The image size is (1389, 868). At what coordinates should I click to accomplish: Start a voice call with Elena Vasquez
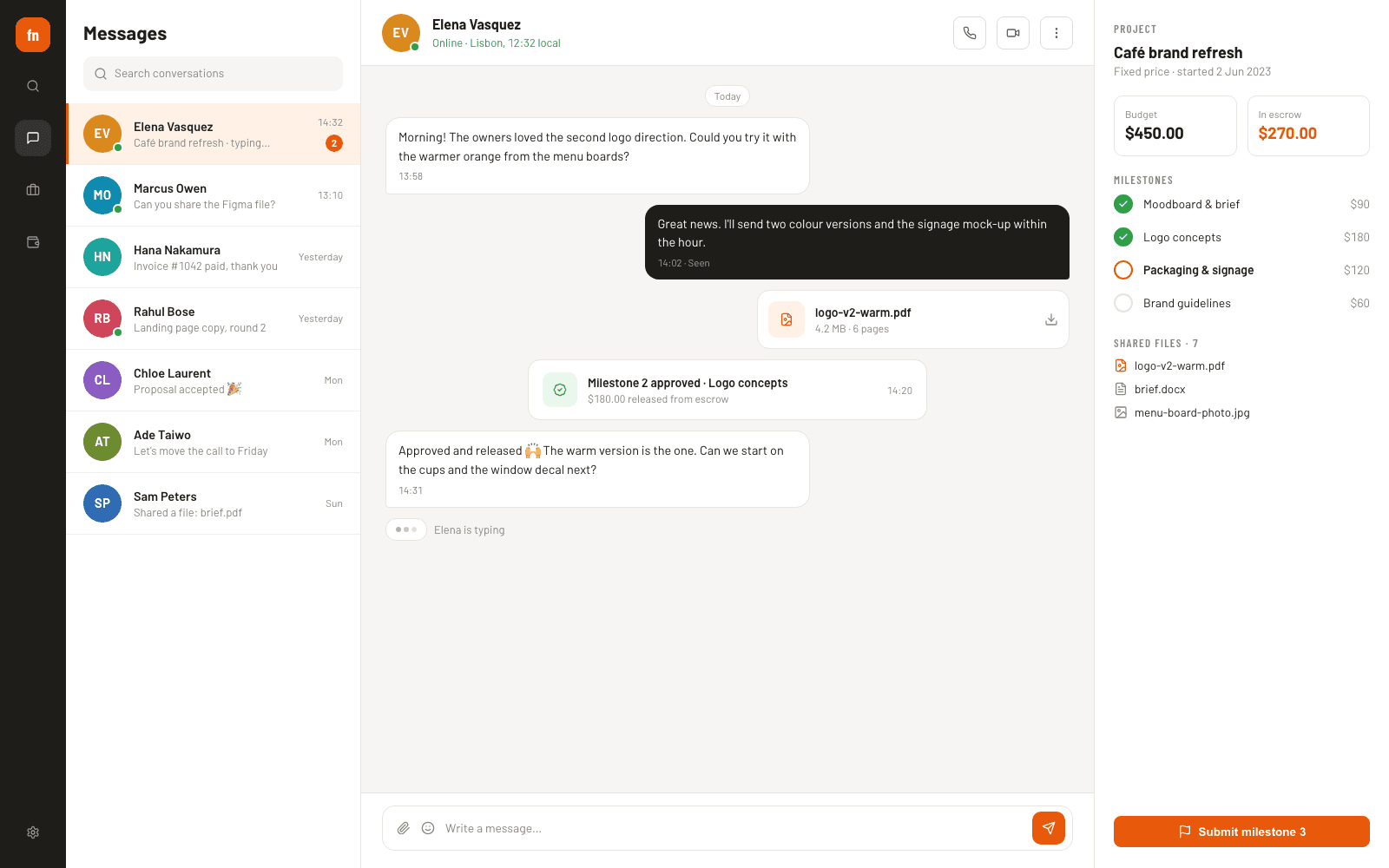970,33
